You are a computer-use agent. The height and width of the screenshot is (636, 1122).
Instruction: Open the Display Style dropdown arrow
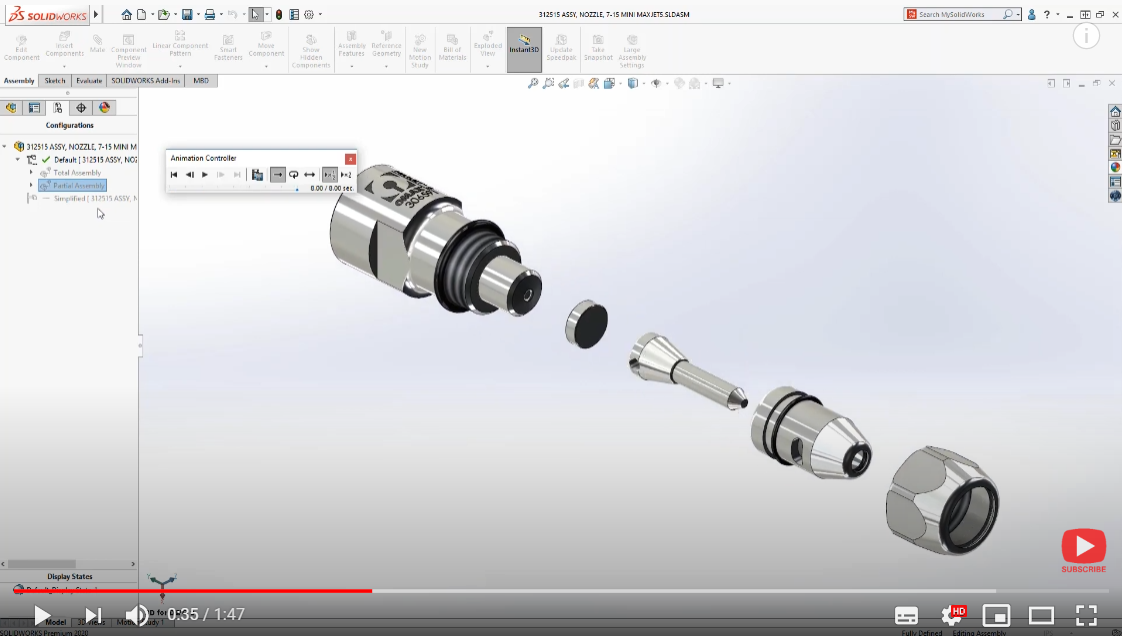click(x=644, y=84)
